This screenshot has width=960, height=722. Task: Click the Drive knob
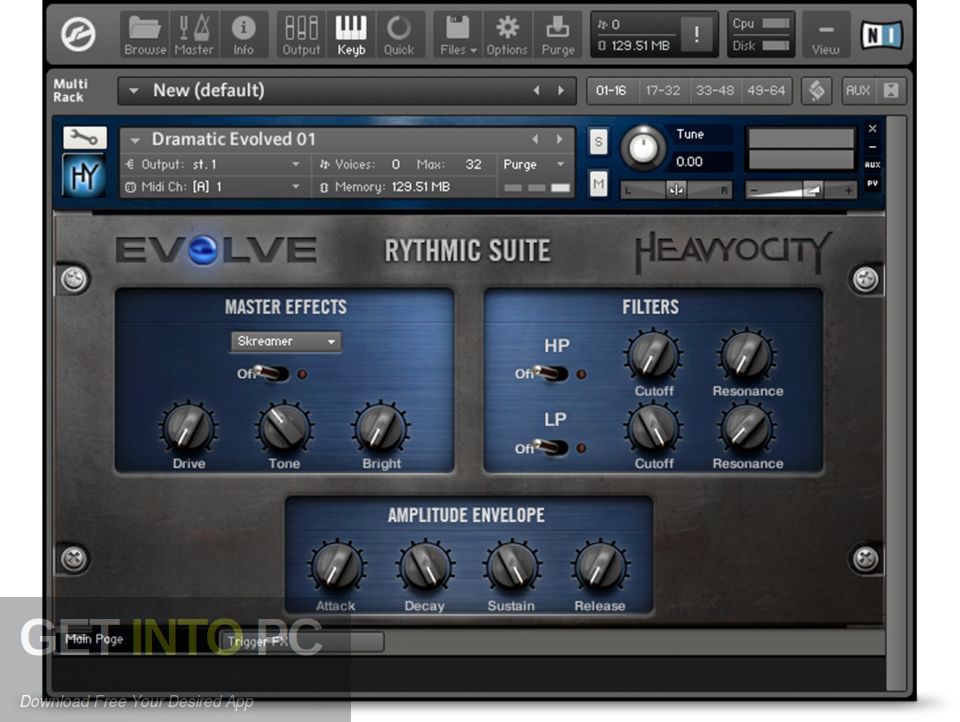[x=189, y=428]
